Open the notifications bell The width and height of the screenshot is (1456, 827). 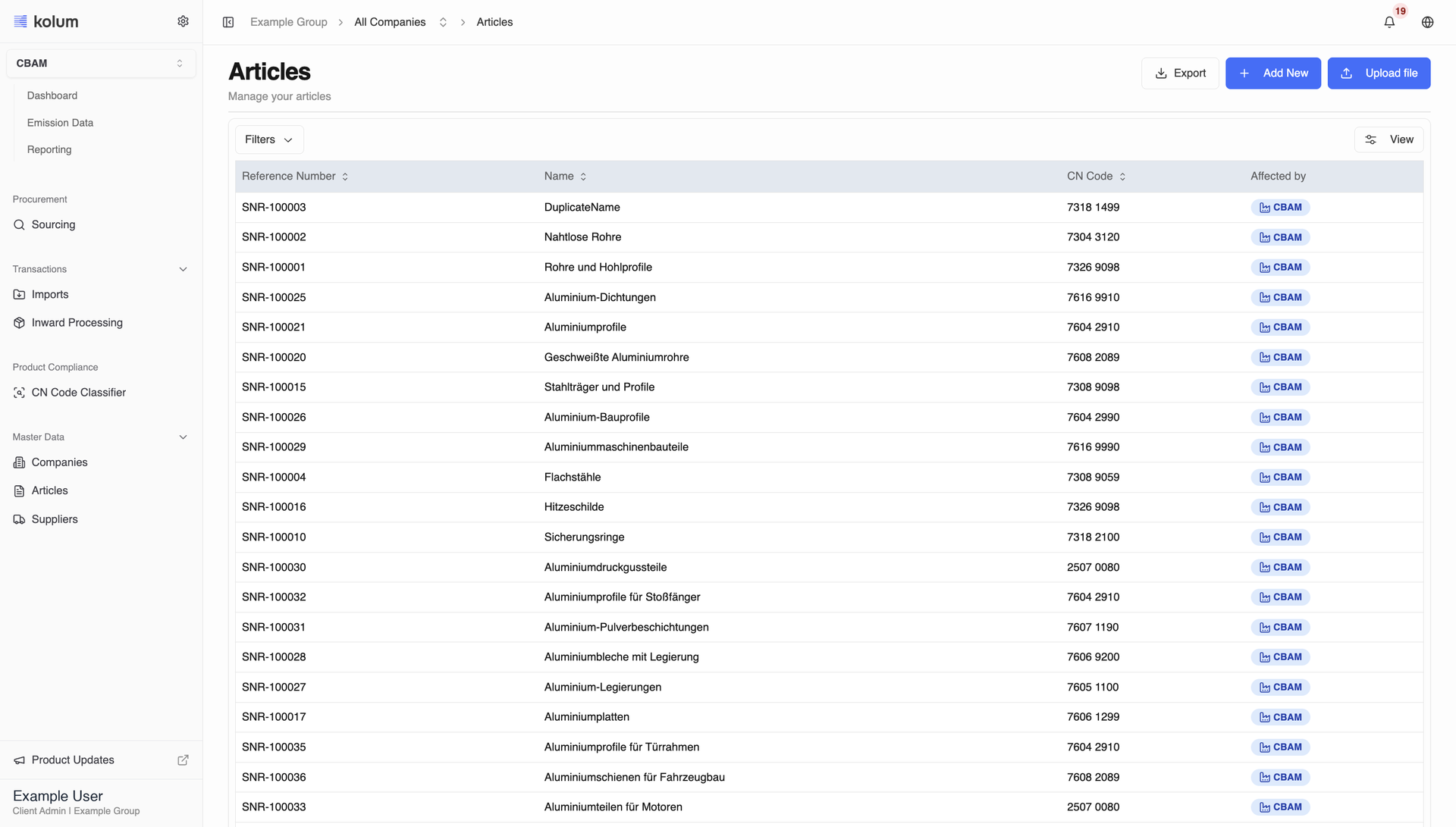tap(1389, 22)
